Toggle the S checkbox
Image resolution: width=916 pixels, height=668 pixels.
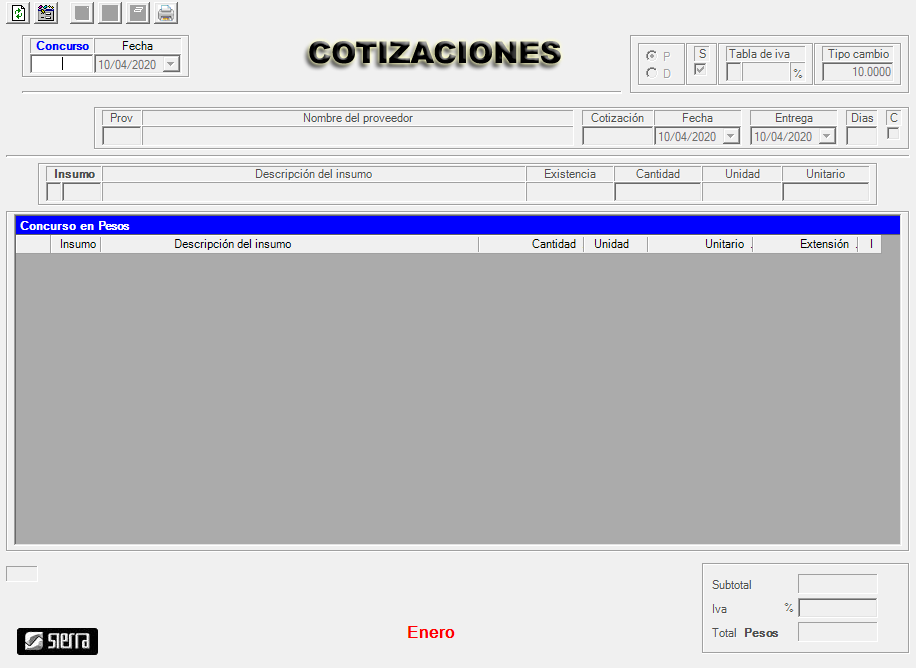701,70
